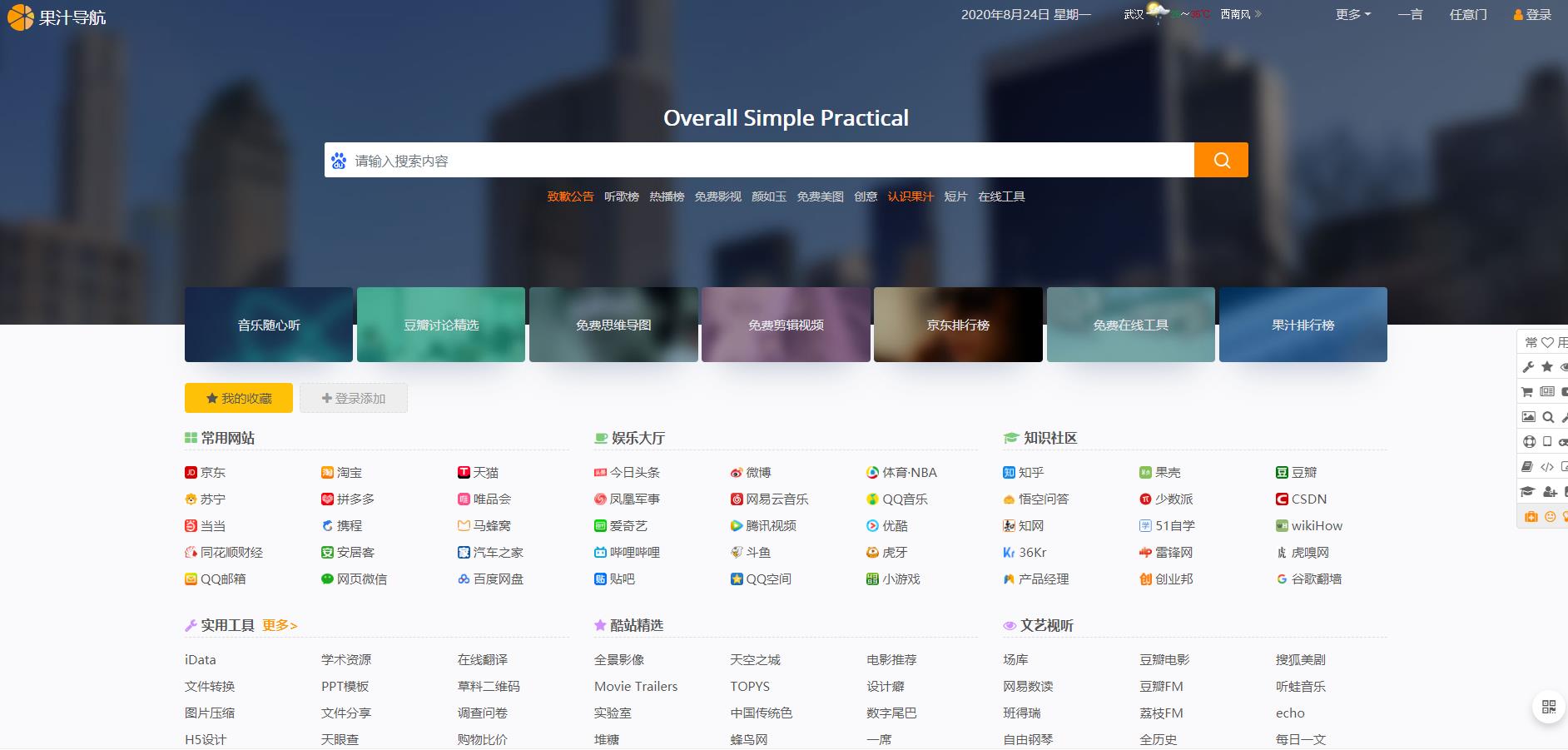
Task: Open the 免费剪辑视频 card
Action: tap(786, 325)
